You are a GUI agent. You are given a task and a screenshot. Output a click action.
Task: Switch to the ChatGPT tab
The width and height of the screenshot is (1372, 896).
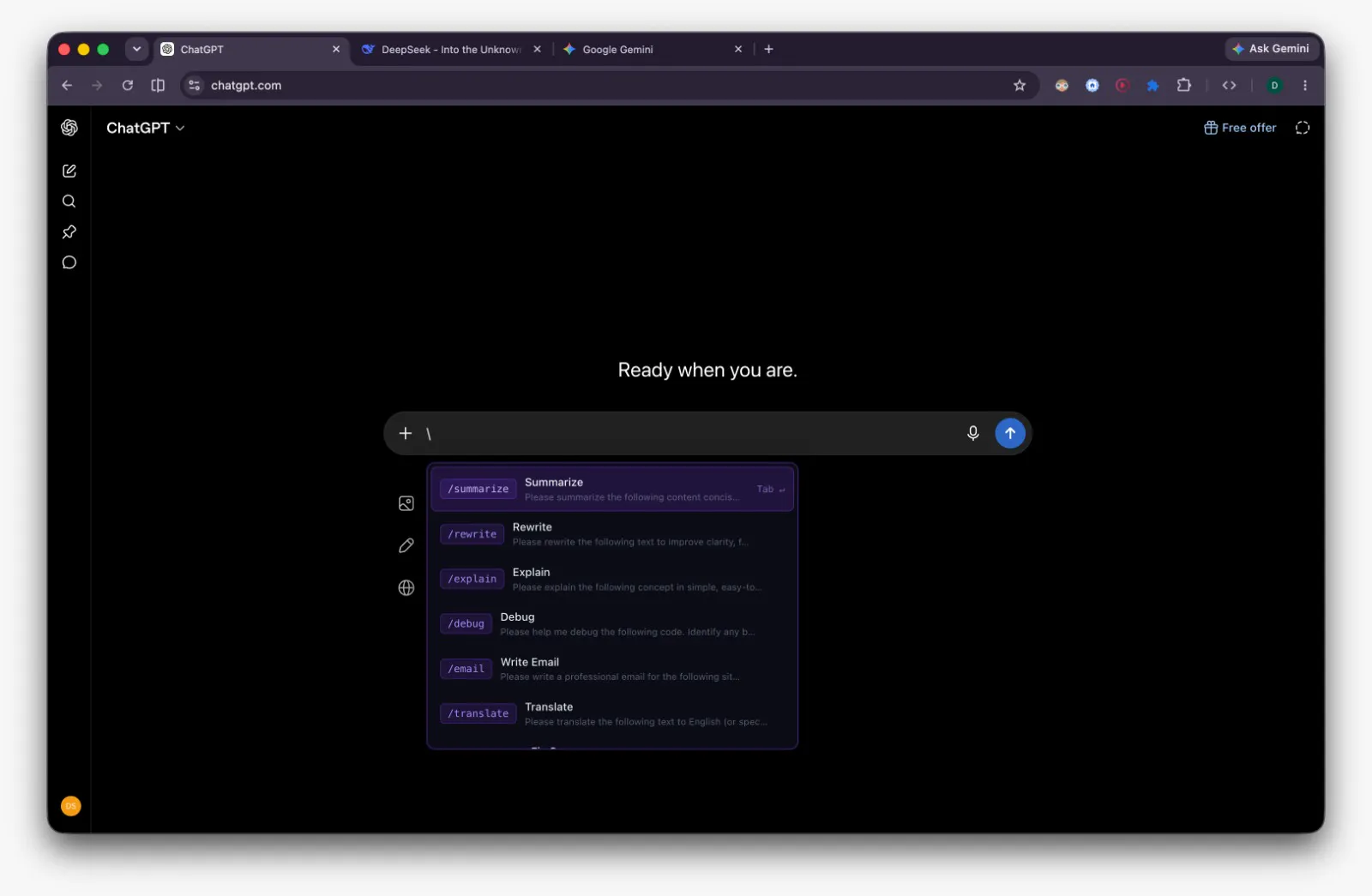tap(250, 49)
